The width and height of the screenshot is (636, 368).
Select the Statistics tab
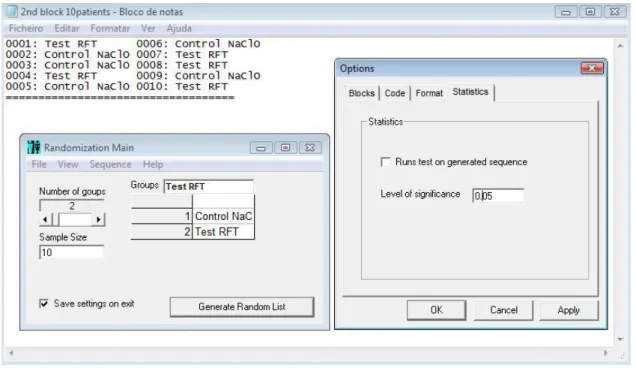click(x=471, y=92)
